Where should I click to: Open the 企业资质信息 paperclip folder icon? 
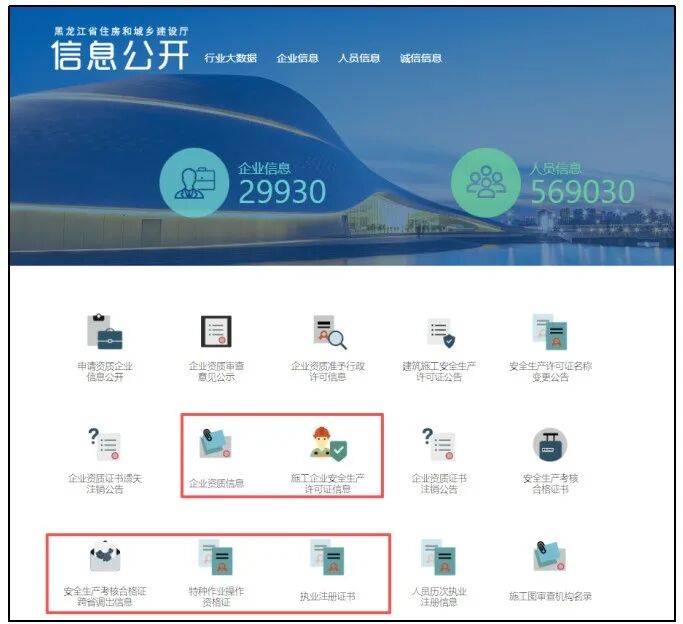[216, 443]
